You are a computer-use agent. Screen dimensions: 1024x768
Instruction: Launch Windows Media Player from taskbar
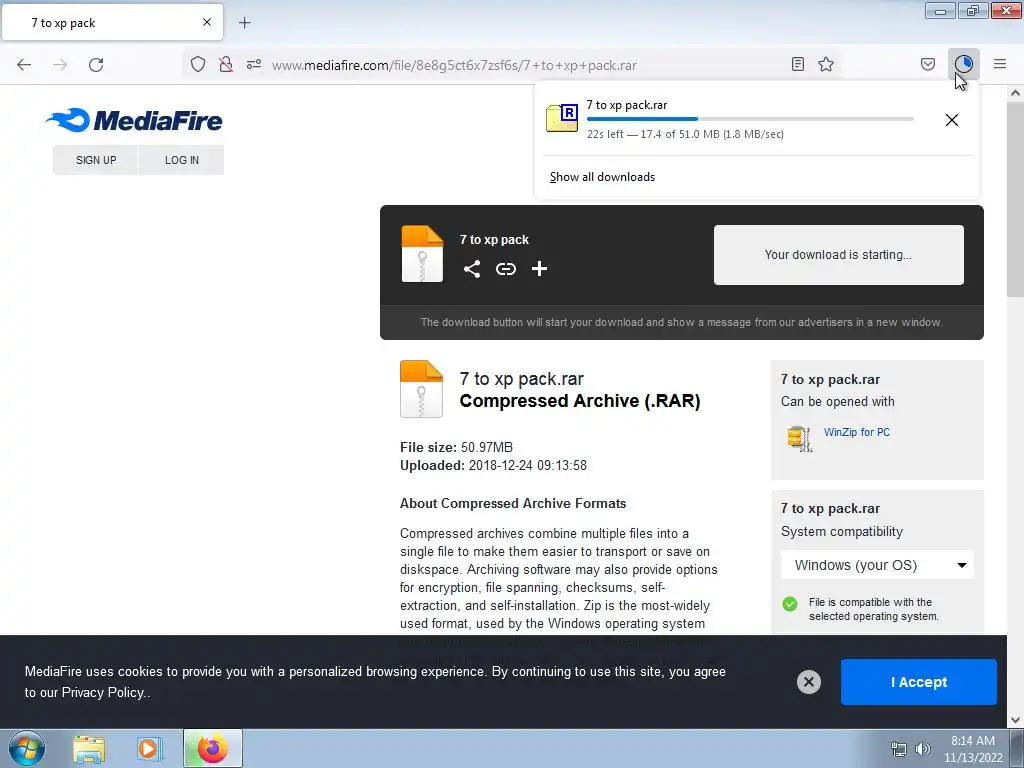click(149, 749)
